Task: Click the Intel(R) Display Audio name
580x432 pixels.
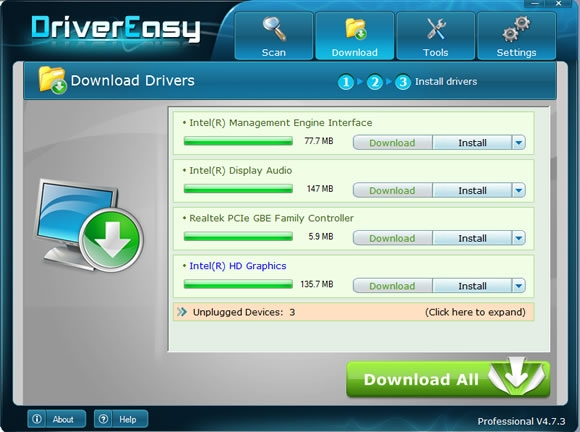Action: [x=240, y=171]
